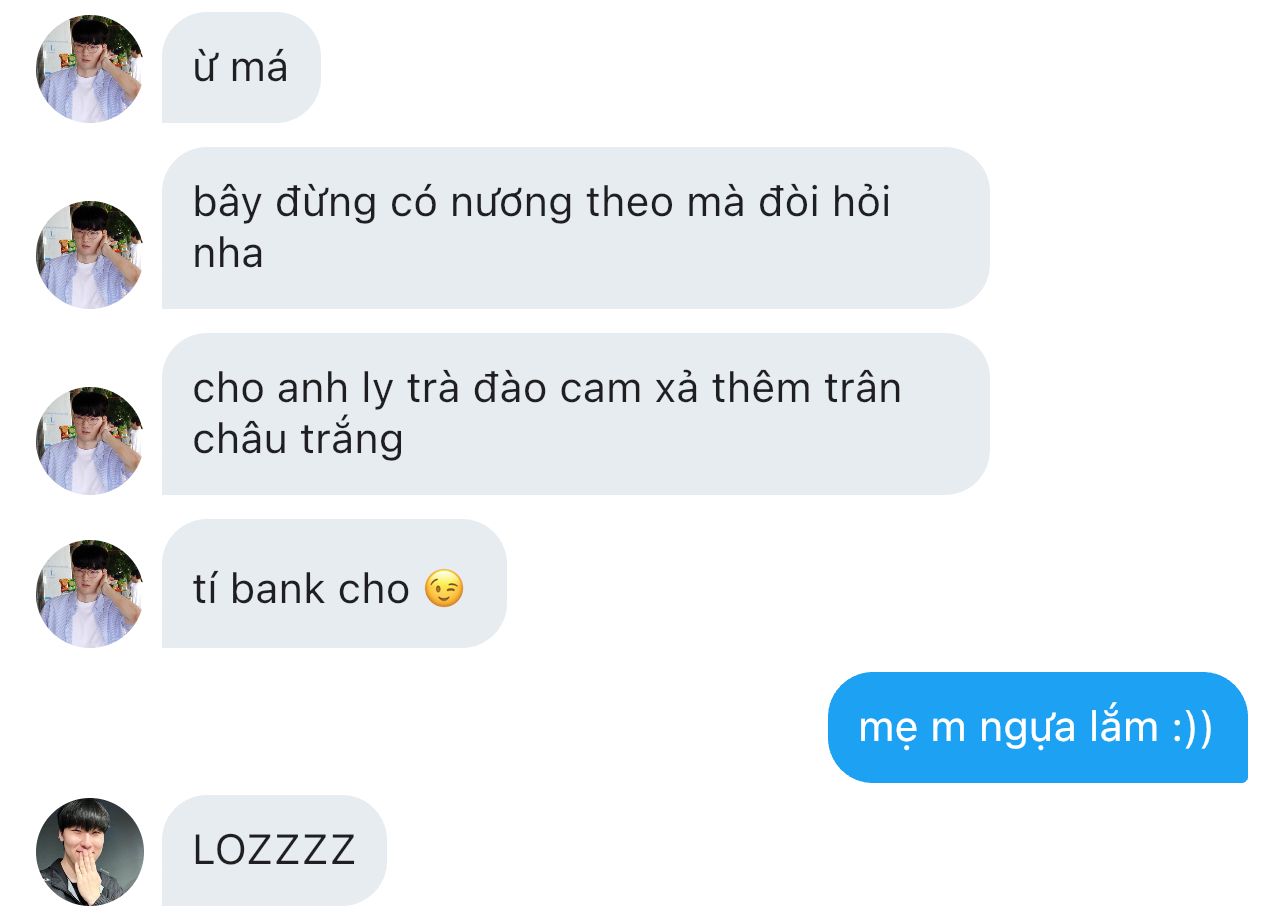Click the "bây đừng có nương theo" message bubble
Image resolution: width=1284 pixels, height=915 pixels.
coord(576,228)
